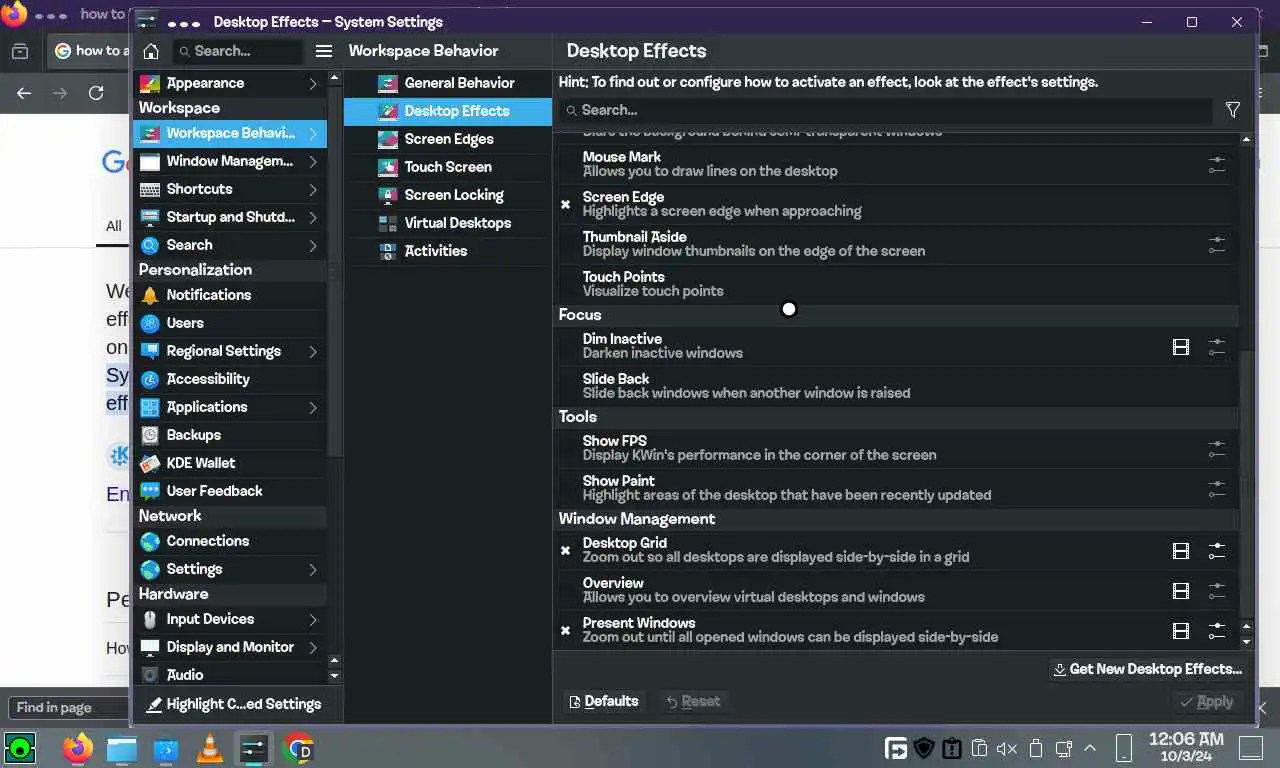Open the application launcher on the taskbar
The height and width of the screenshot is (768, 1280).
click(x=19, y=747)
